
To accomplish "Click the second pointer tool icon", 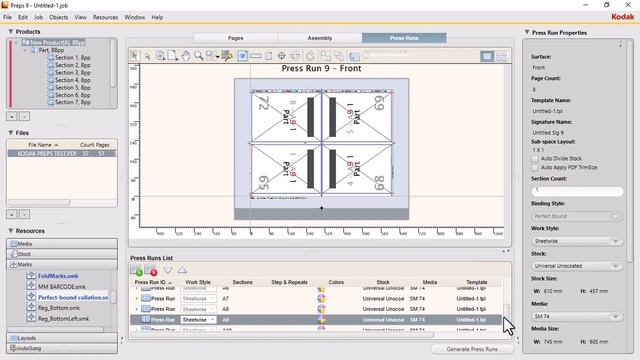I will click(148, 56).
